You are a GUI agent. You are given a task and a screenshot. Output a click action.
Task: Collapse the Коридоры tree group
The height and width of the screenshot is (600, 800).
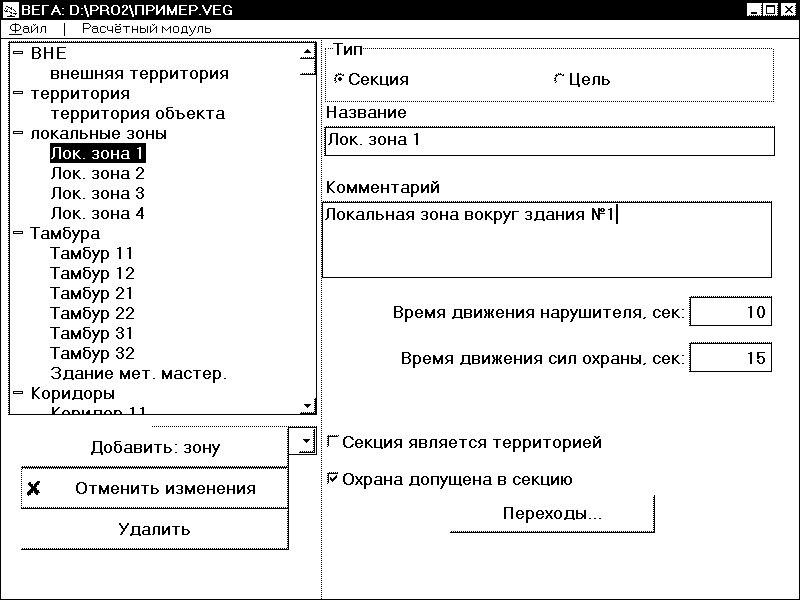(x=18, y=393)
